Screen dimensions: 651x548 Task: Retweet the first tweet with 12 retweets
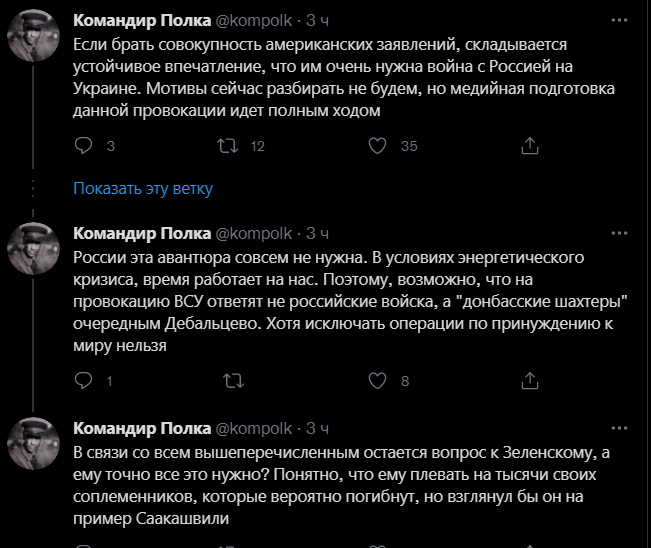228,146
